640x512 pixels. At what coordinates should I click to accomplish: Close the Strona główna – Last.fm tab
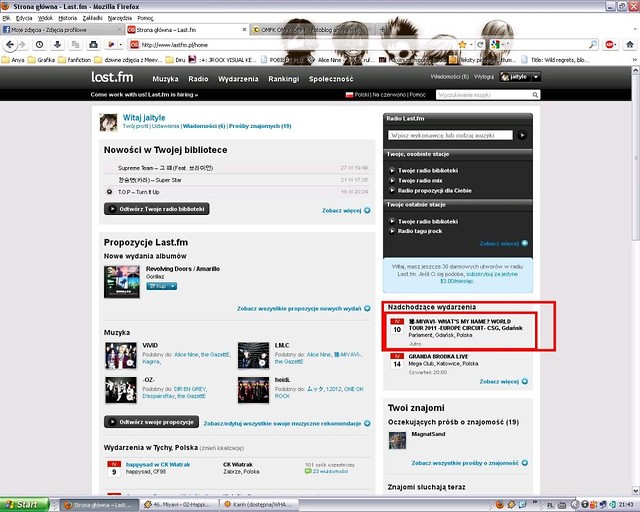tap(244, 30)
